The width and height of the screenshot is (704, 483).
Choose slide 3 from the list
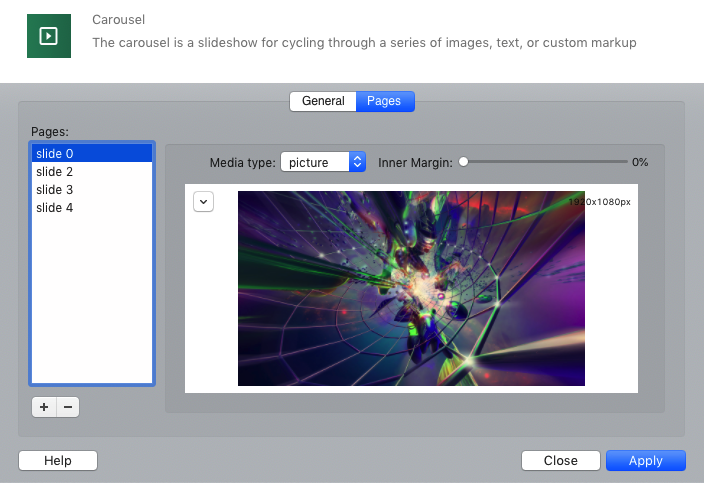[x=91, y=190]
